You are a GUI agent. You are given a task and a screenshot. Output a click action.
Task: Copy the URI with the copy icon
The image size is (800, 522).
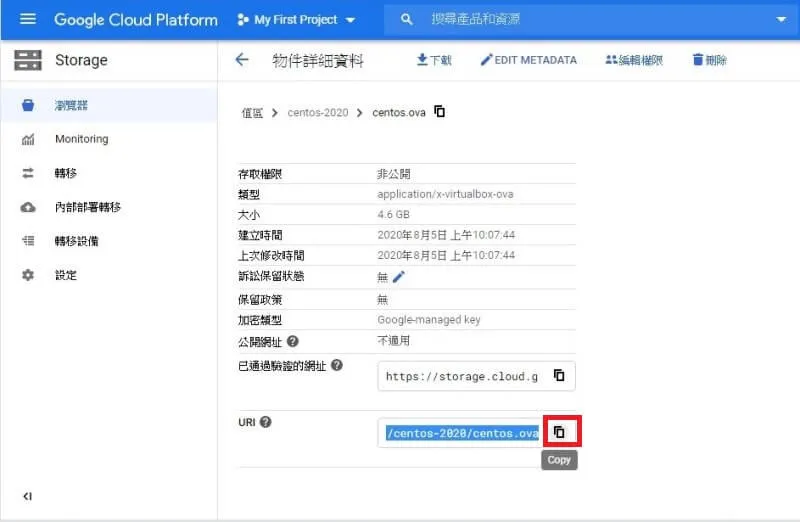pyautogui.click(x=559, y=432)
